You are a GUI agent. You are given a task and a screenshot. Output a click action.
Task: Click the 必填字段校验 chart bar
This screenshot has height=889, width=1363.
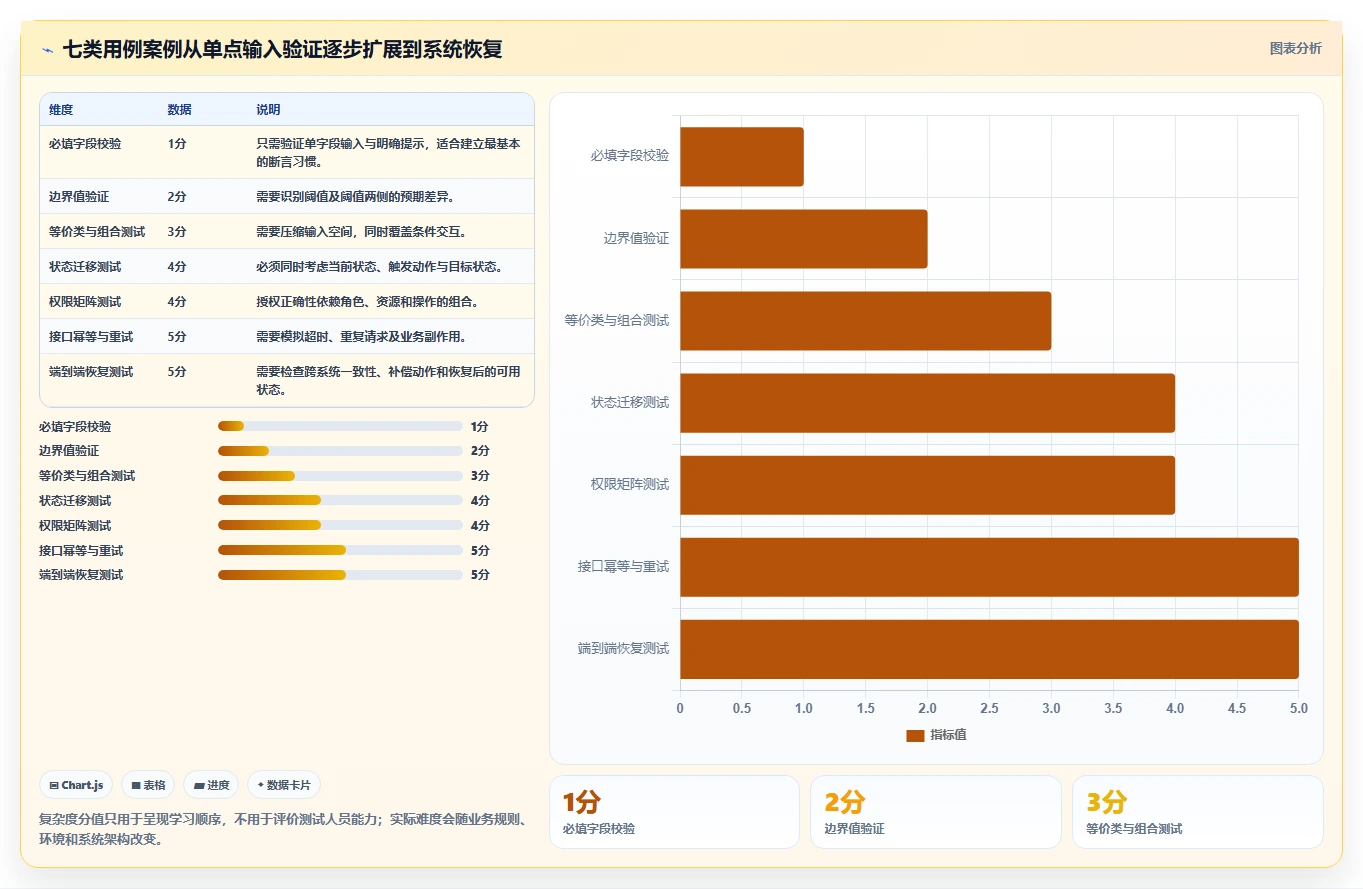coord(742,156)
